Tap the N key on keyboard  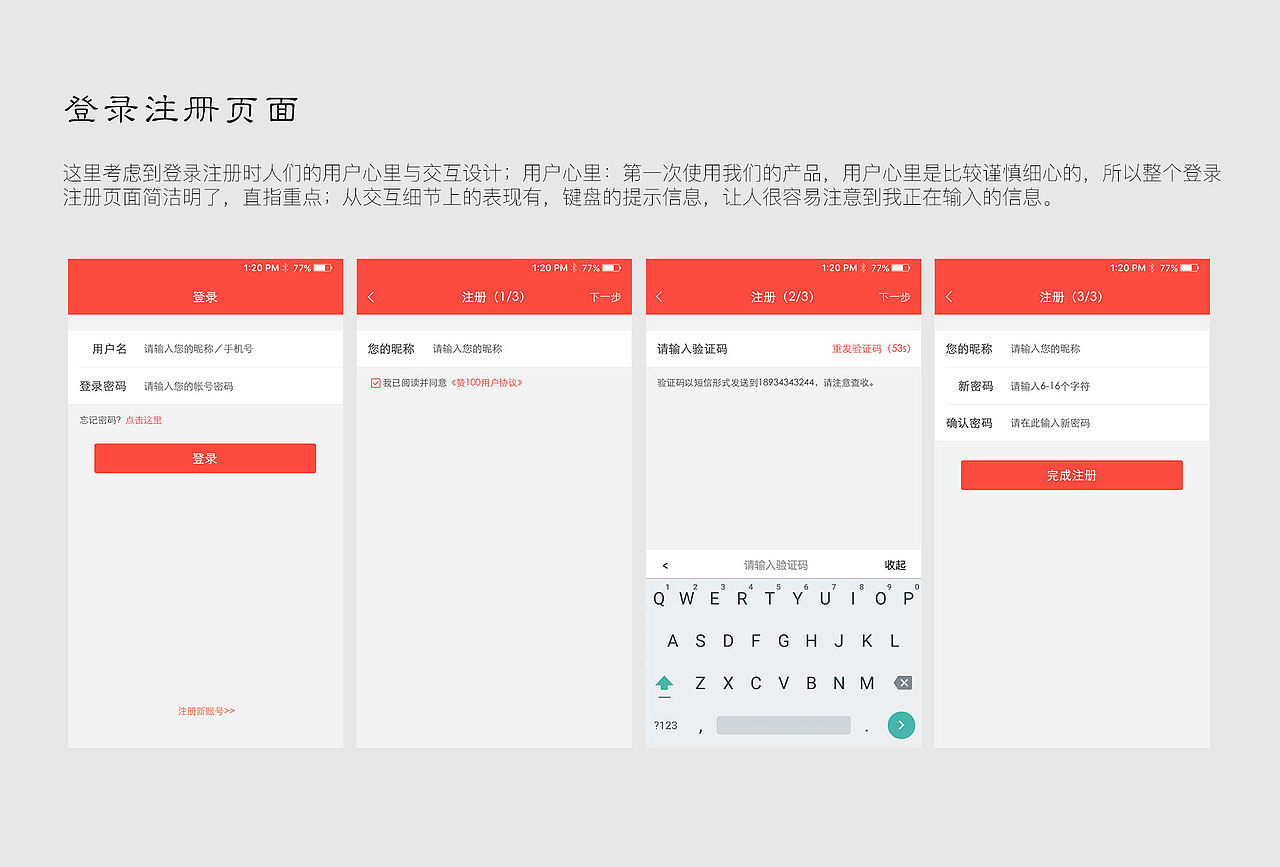(839, 683)
